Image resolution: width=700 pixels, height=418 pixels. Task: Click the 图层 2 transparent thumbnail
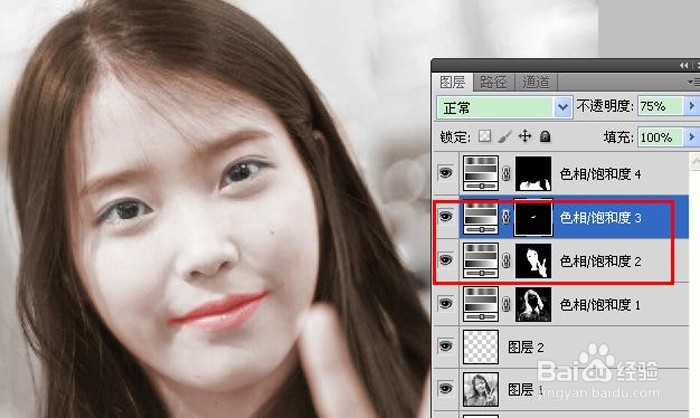[481, 347]
